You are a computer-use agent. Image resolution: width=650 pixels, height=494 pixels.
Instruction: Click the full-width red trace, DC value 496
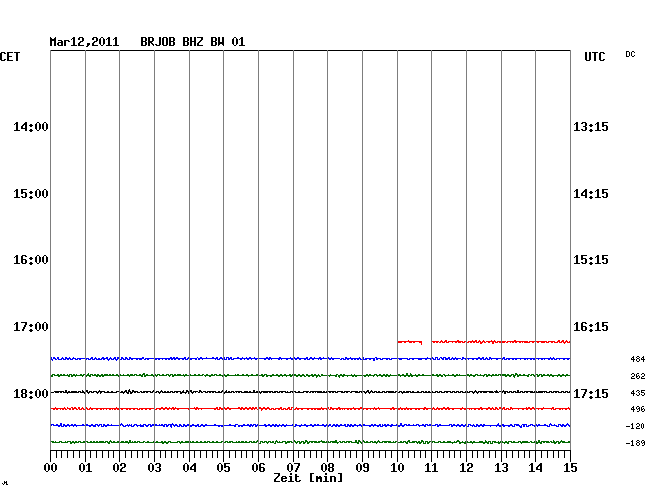[x=310, y=409]
